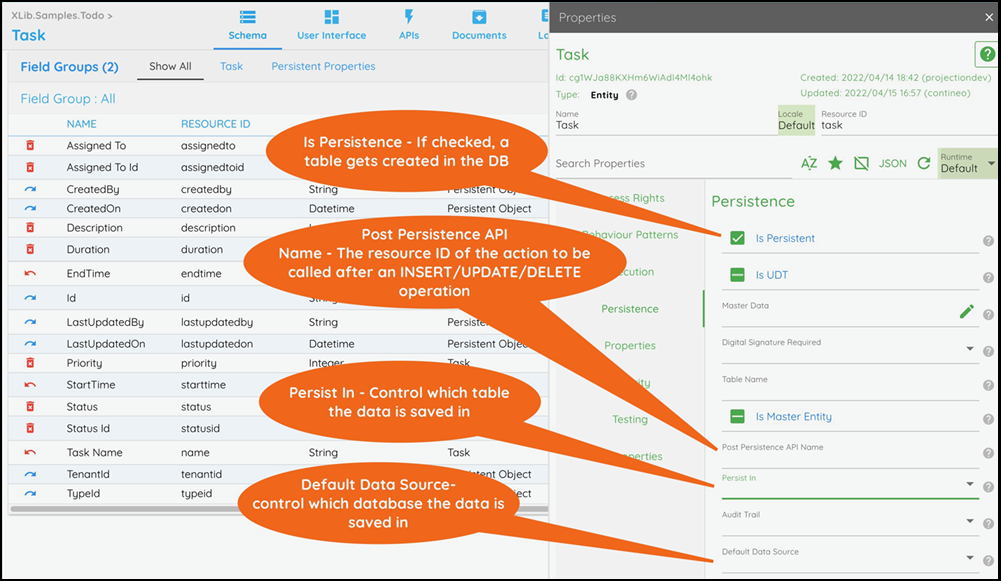
Task: Click the alphabetical A-Z sort icon
Action: tap(810, 163)
